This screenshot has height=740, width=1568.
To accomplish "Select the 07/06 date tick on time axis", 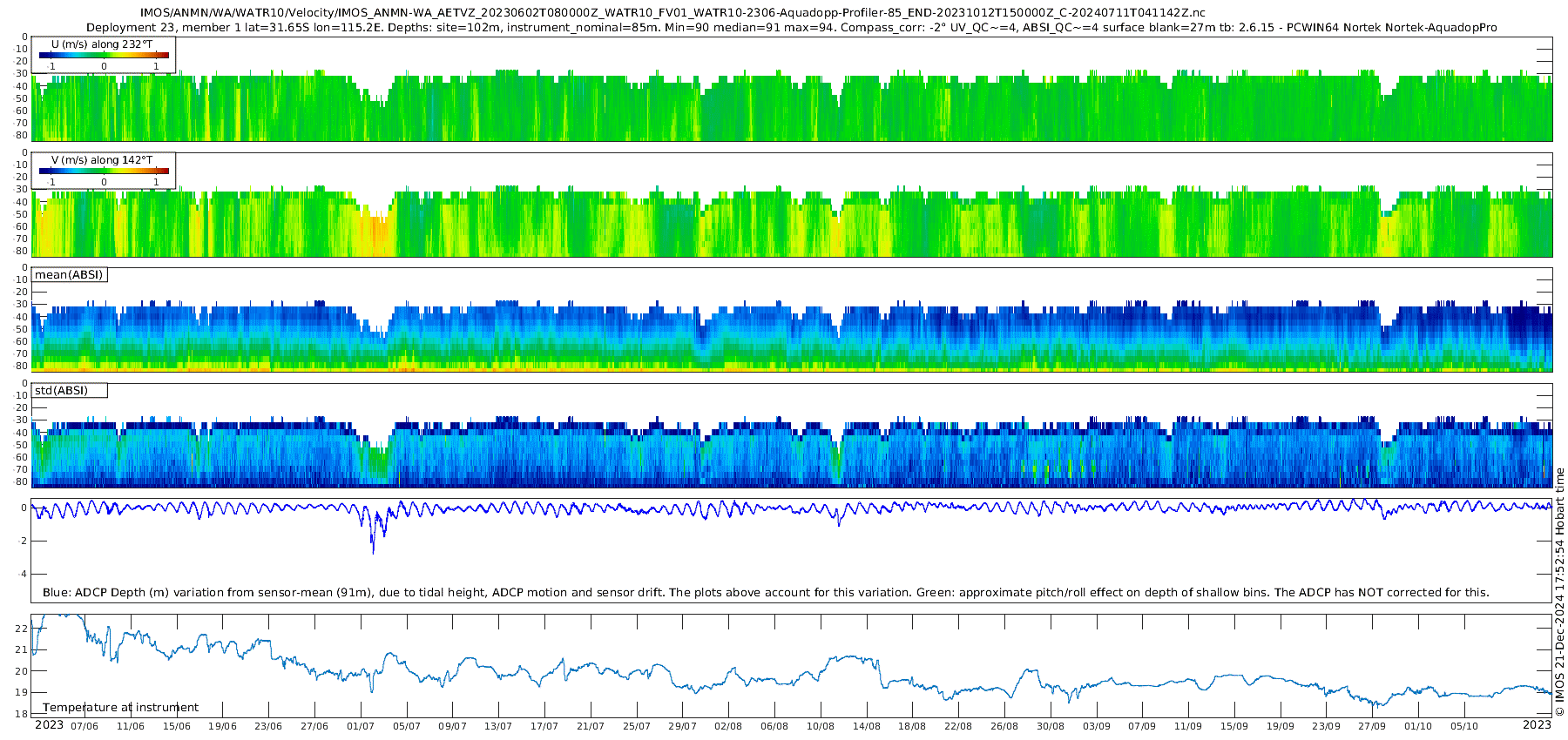I will (84, 726).
